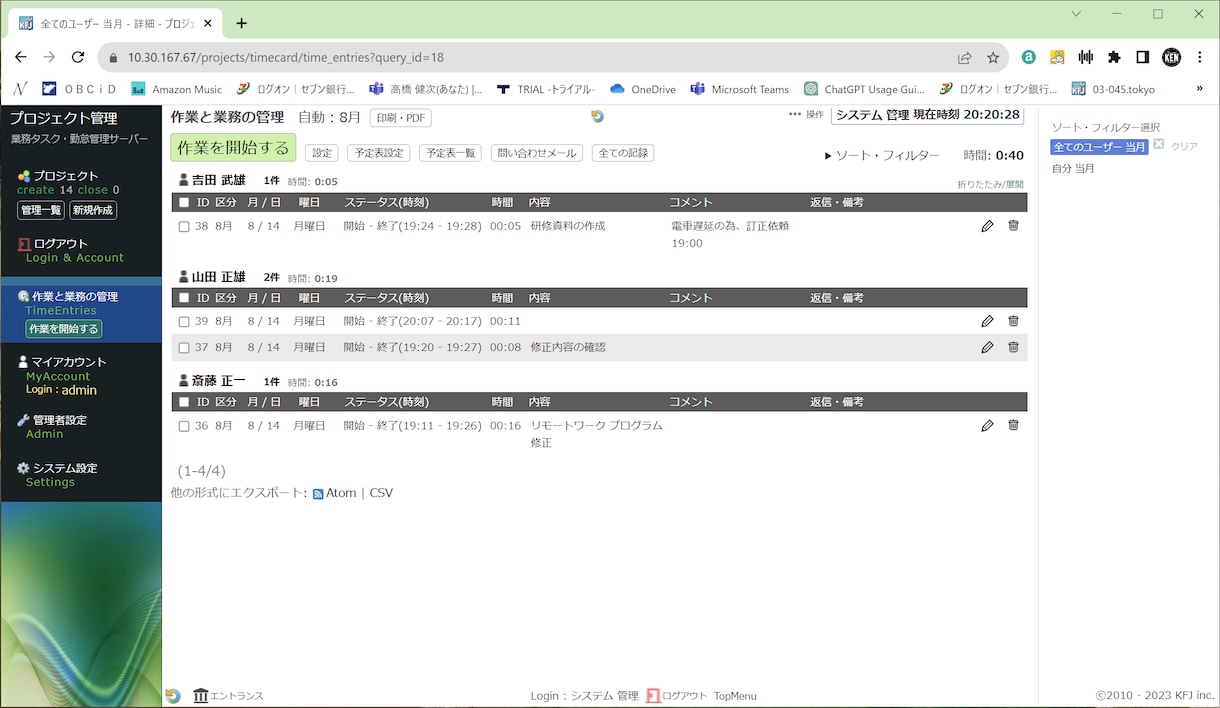Screen dimensions: 1220x708
Task: Check the box for entry 38
Action: tap(184, 227)
